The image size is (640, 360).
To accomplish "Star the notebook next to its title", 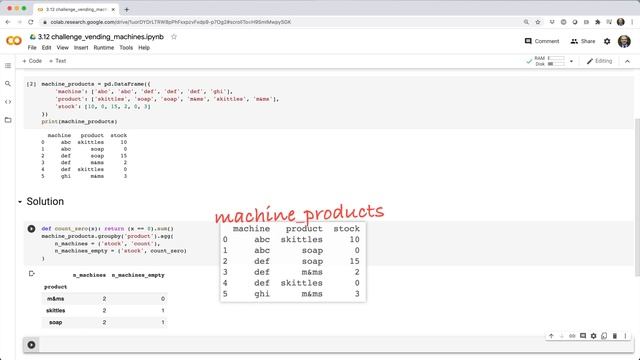I will [174, 37].
